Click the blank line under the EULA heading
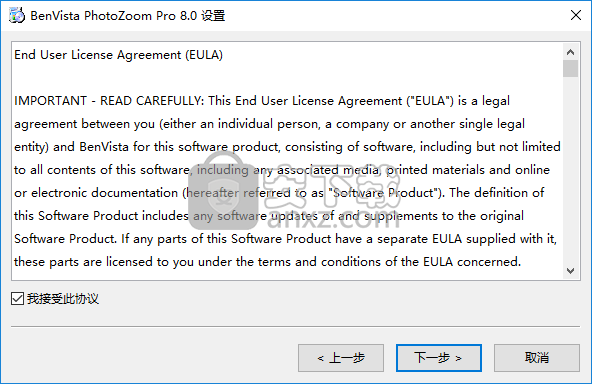Image resolution: width=592 pixels, height=384 pixels. [287, 78]
